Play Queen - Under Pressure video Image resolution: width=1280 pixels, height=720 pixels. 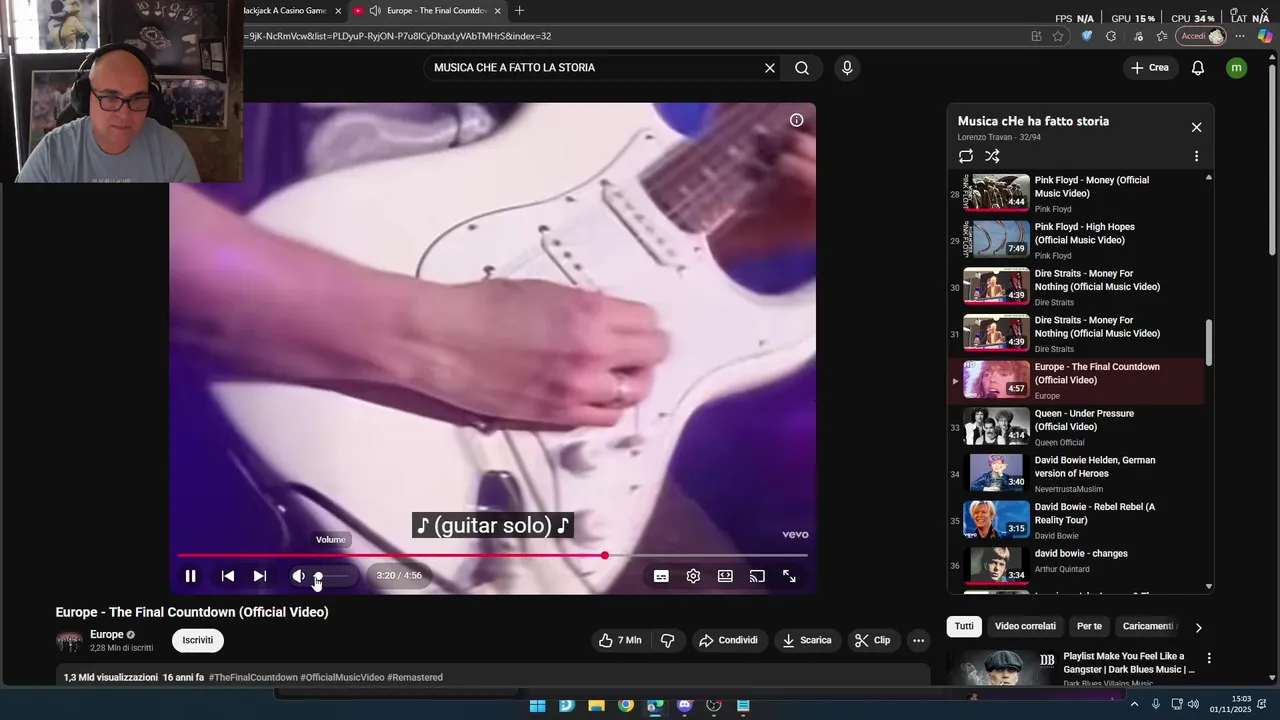(x=1075, y=427)
